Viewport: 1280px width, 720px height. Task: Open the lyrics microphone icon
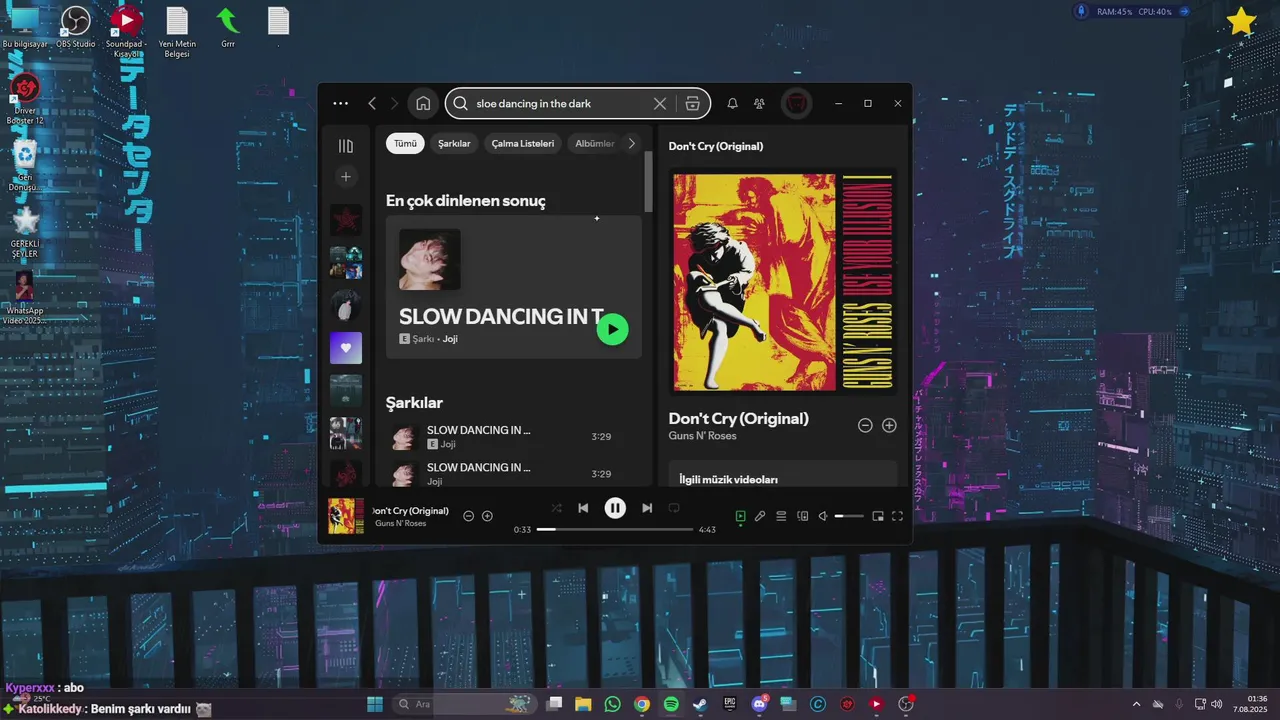[x=760, y=516]
